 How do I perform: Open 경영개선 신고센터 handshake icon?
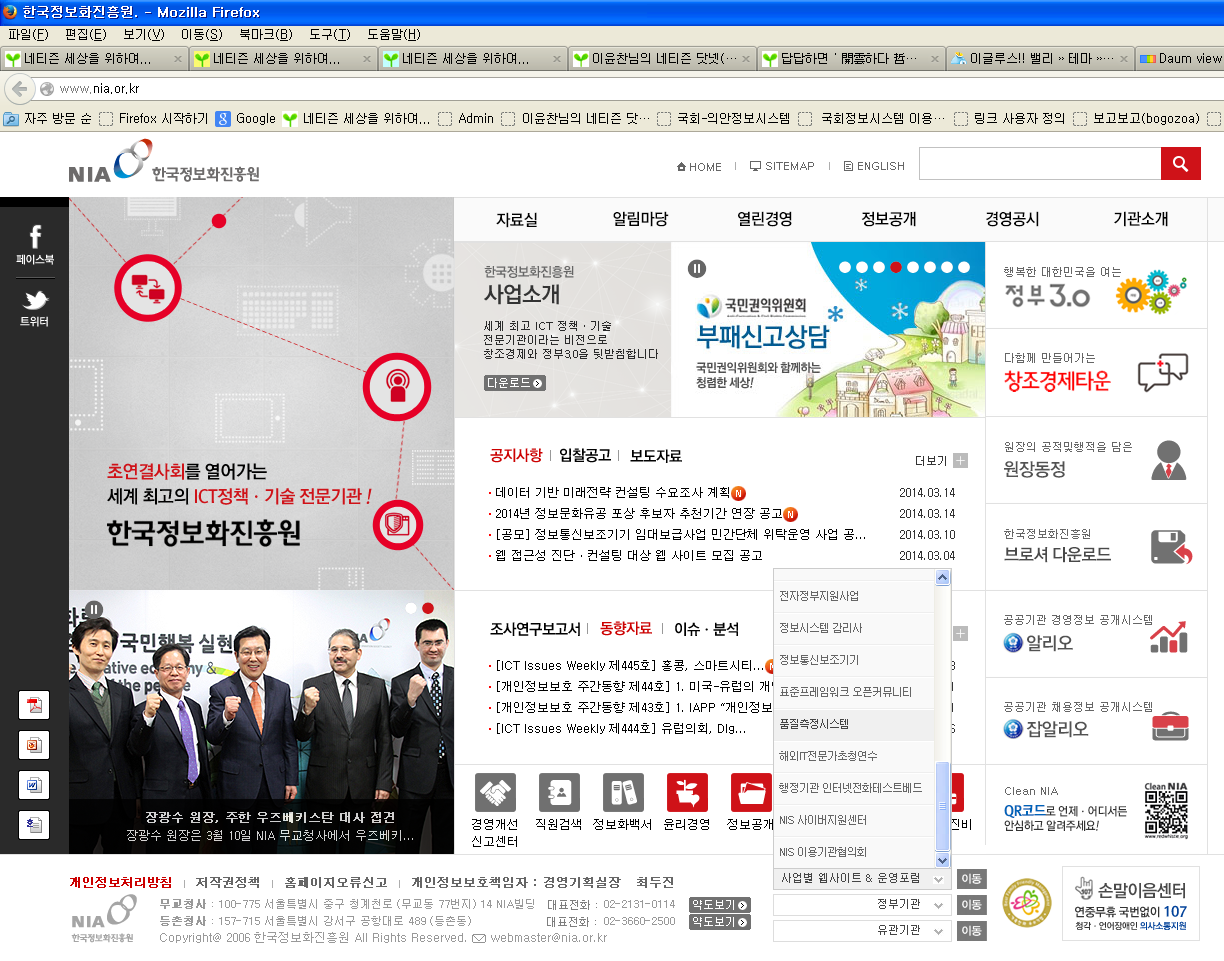coord(495,792)
